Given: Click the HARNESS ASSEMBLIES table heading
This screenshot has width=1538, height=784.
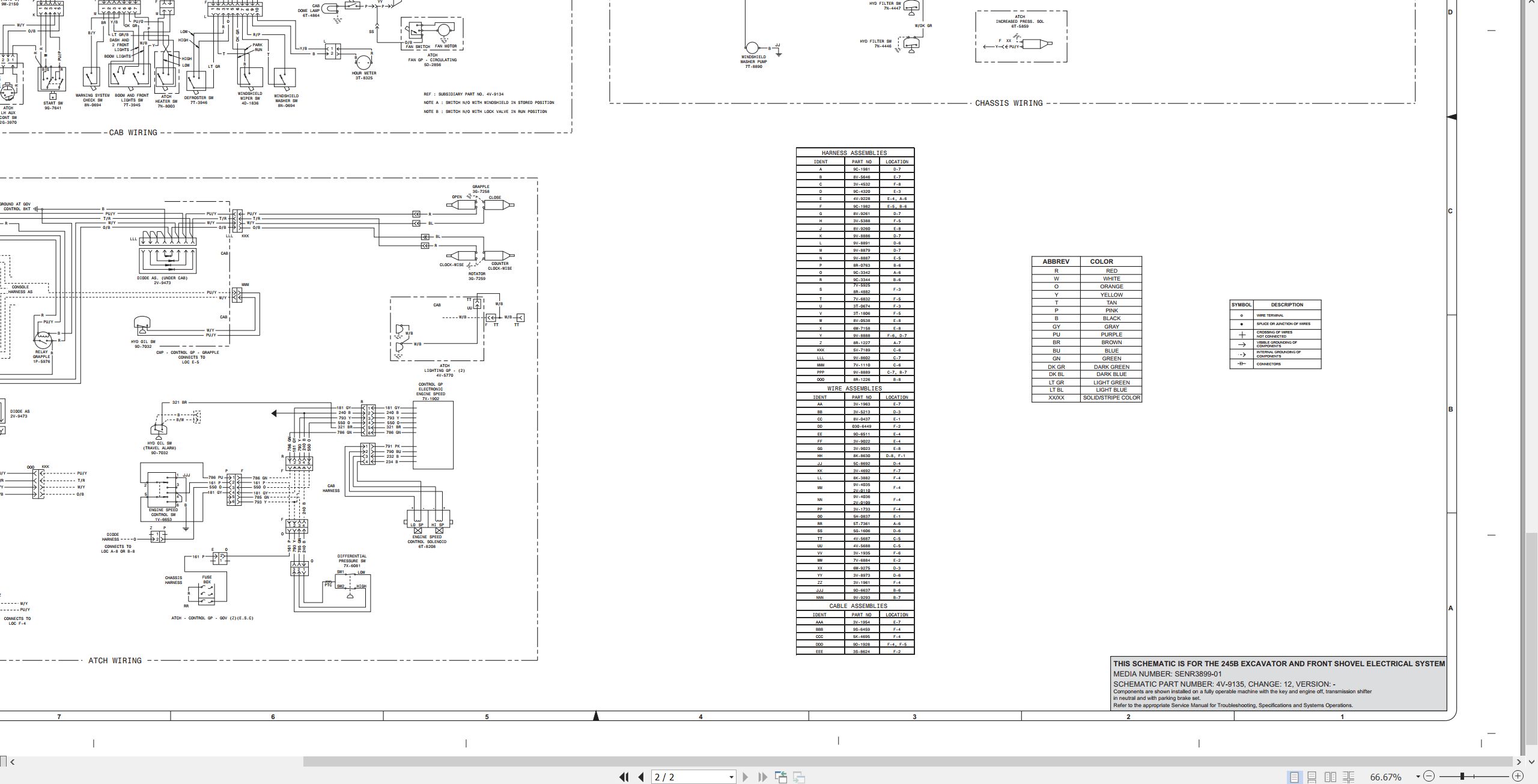Looking at the screenshot, I should pos(854,153).
